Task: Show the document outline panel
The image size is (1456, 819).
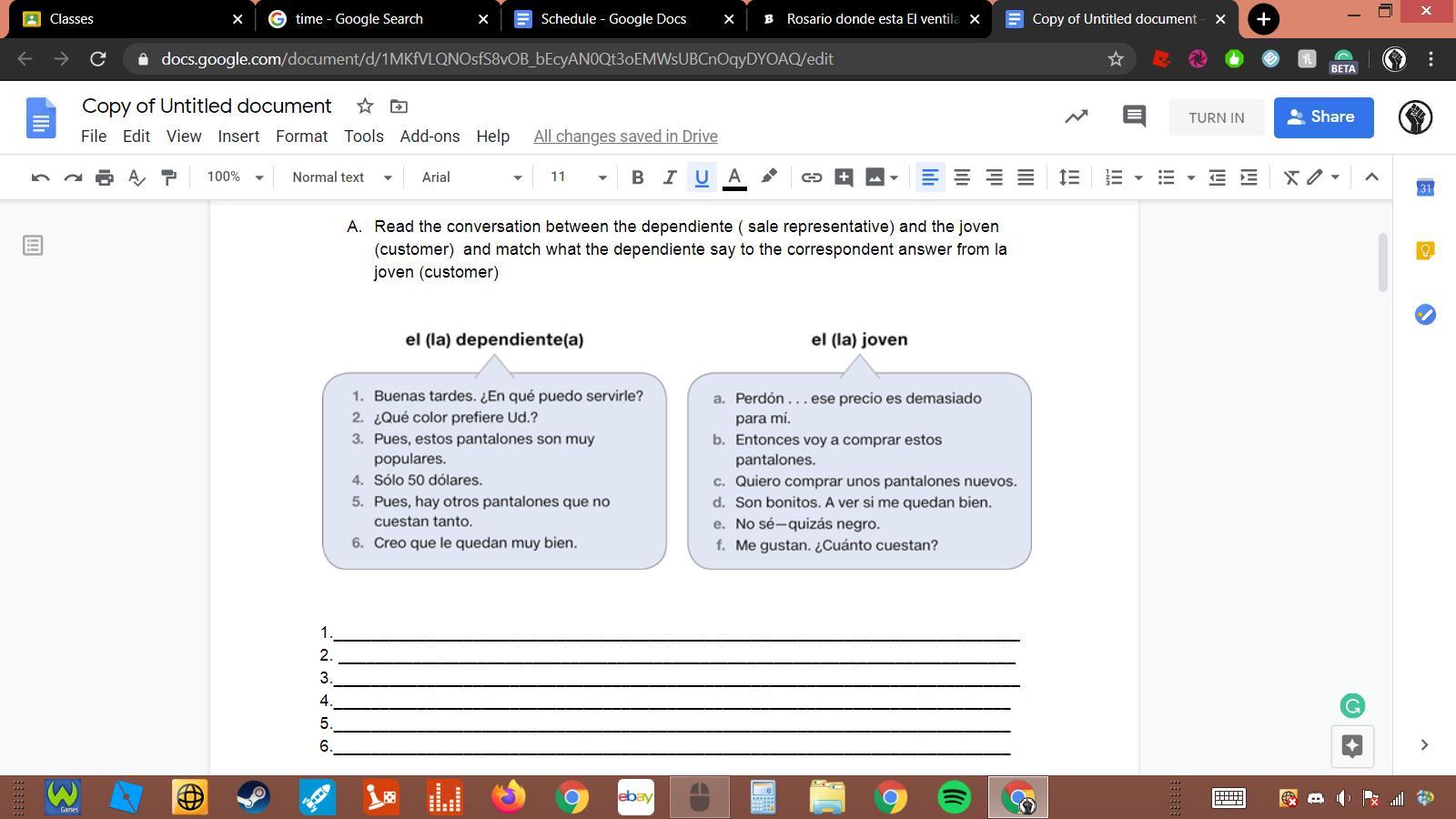Action: click(x=33, y=245)
